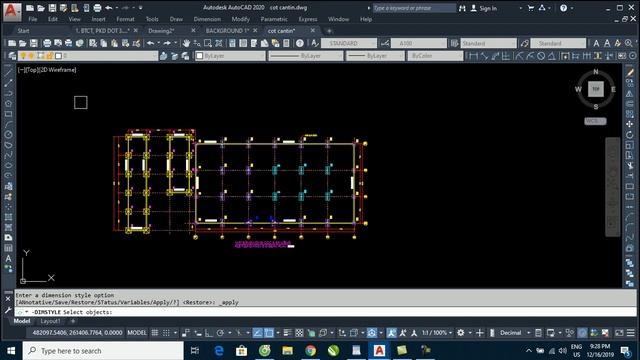Toggle Lineweight display in status bar
Viewport: 640px width, 360px height.
click(288, 333)
